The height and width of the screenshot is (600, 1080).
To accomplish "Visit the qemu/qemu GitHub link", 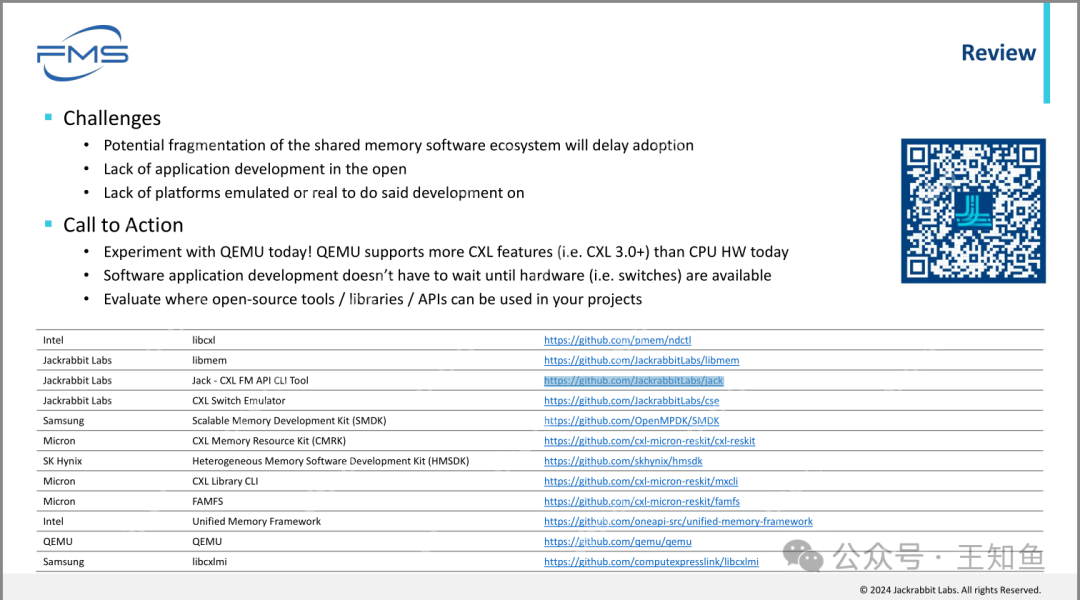I will click(617, 541).
